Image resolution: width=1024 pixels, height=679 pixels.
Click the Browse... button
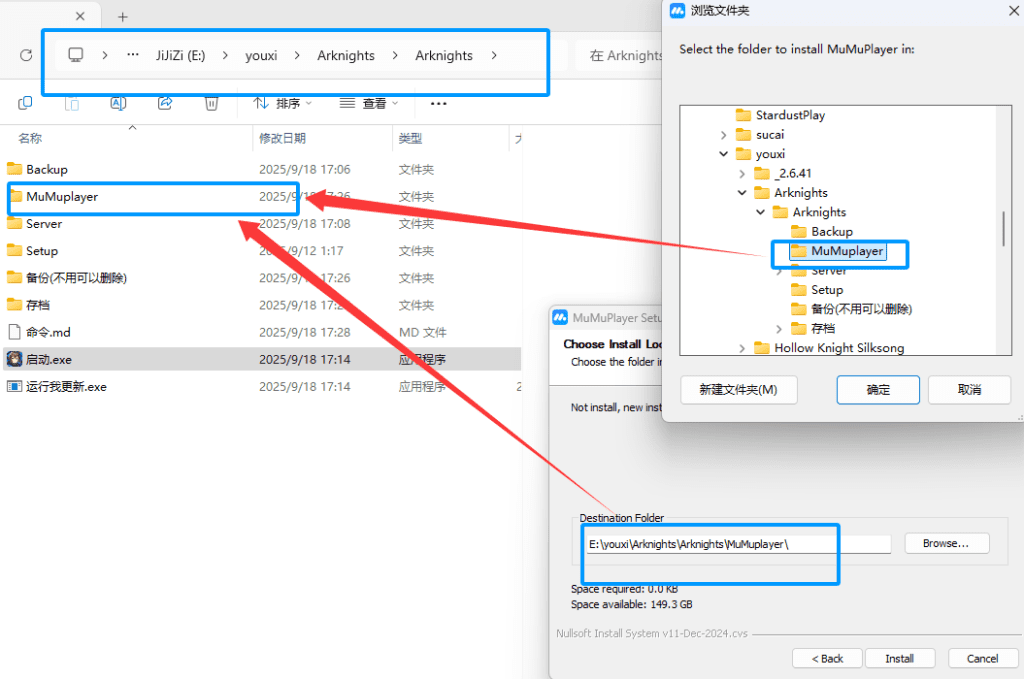[x=946, y=543]
